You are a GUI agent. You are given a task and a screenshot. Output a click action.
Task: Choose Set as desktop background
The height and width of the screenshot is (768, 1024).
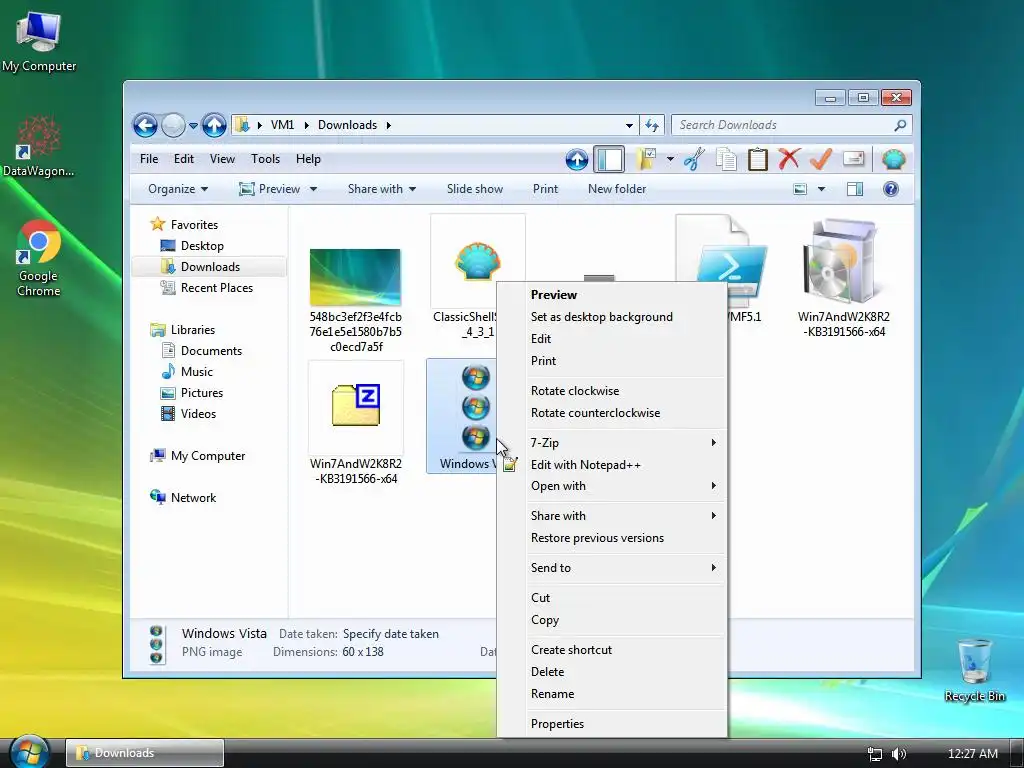click(x=601, y=317)
